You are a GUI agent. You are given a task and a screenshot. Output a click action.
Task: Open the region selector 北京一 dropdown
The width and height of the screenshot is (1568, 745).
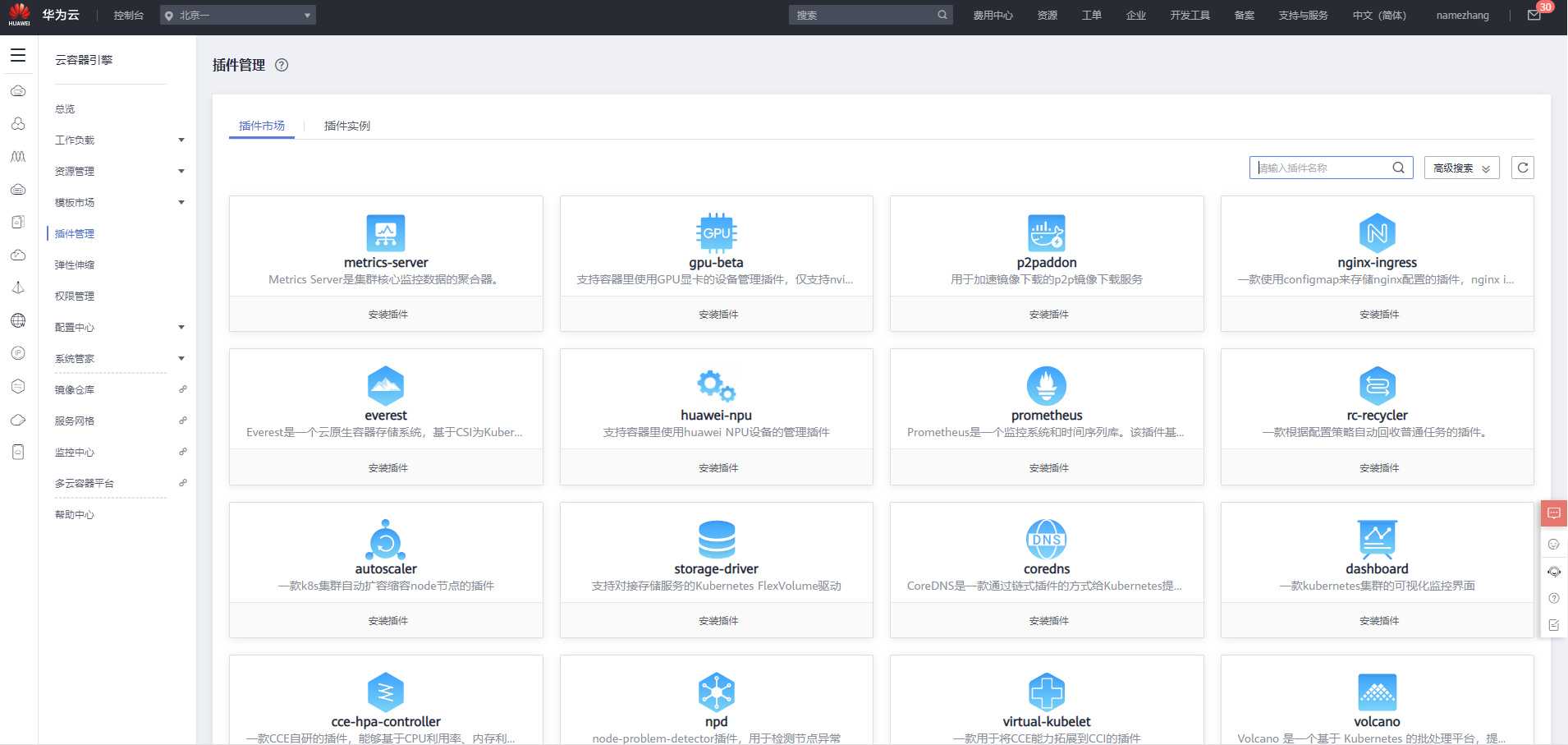(x=238, y=15)
